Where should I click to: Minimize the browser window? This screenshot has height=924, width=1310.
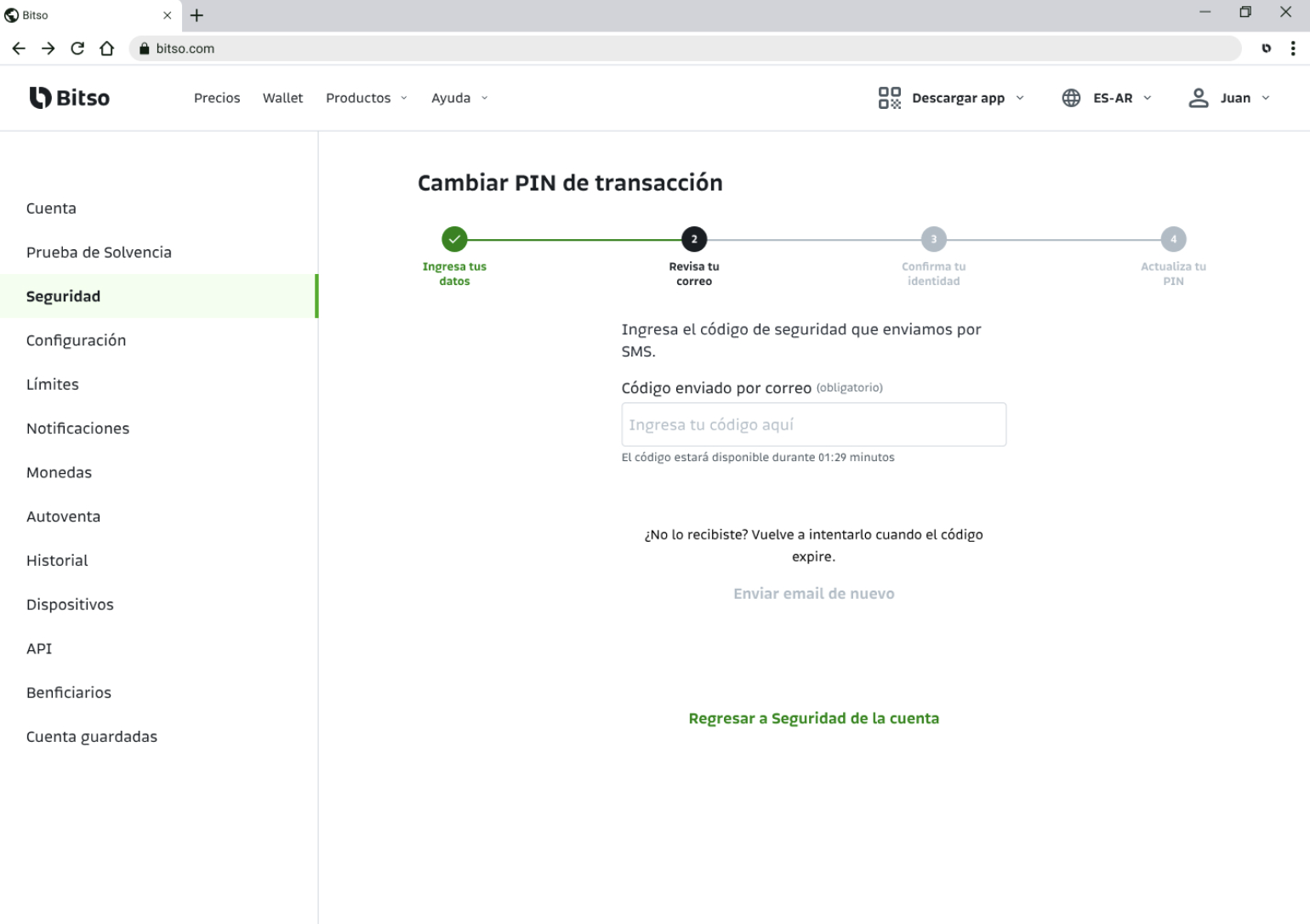pos(1205,12)
